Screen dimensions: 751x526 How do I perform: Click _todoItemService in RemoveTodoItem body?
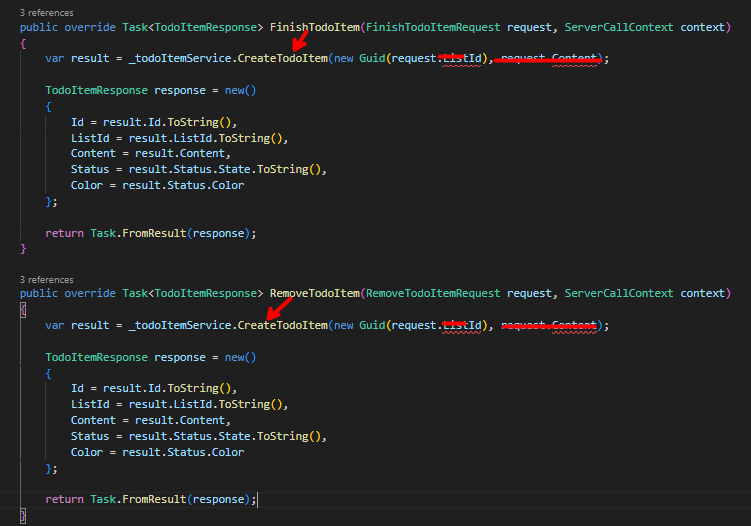click(x=180, y=325)
